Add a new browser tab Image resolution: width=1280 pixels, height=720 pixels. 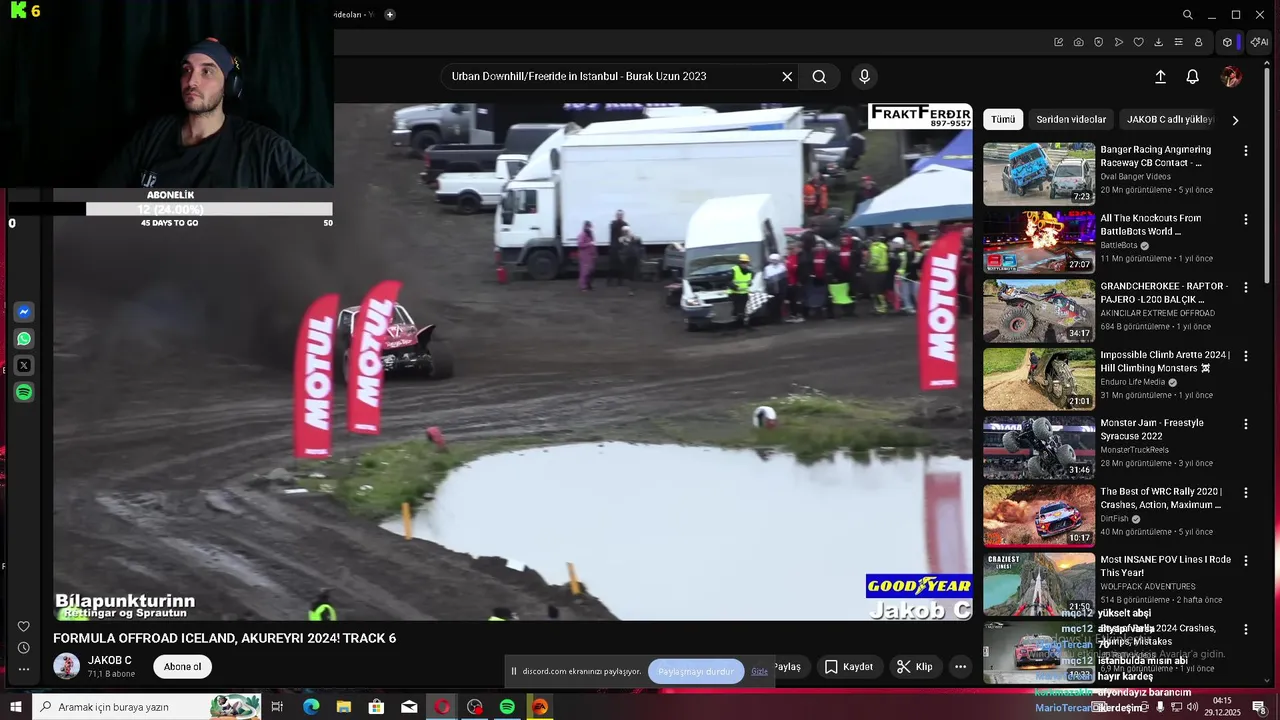point(389,15)
